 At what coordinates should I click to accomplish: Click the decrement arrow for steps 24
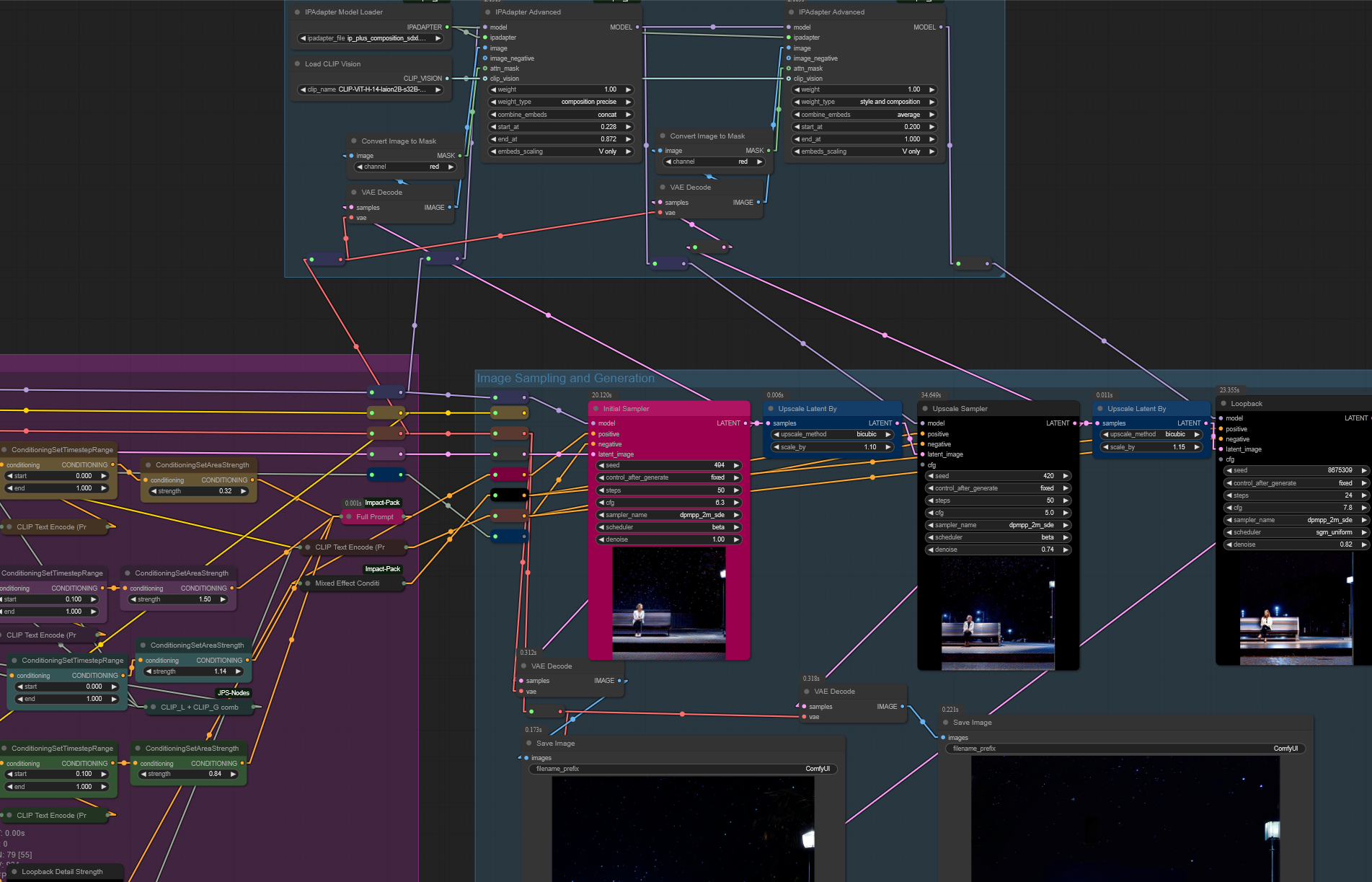click(x=1229, y=495)
